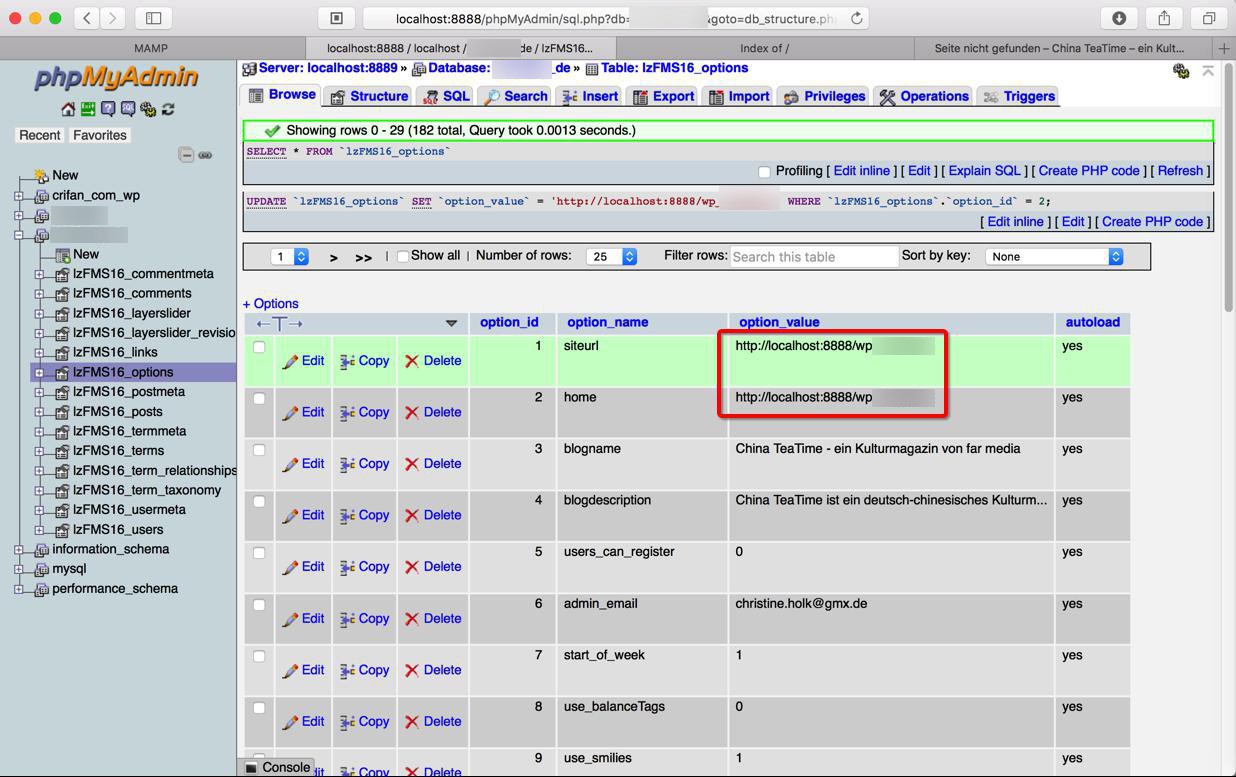Click the green log out icon

click(x=88, y=109)
